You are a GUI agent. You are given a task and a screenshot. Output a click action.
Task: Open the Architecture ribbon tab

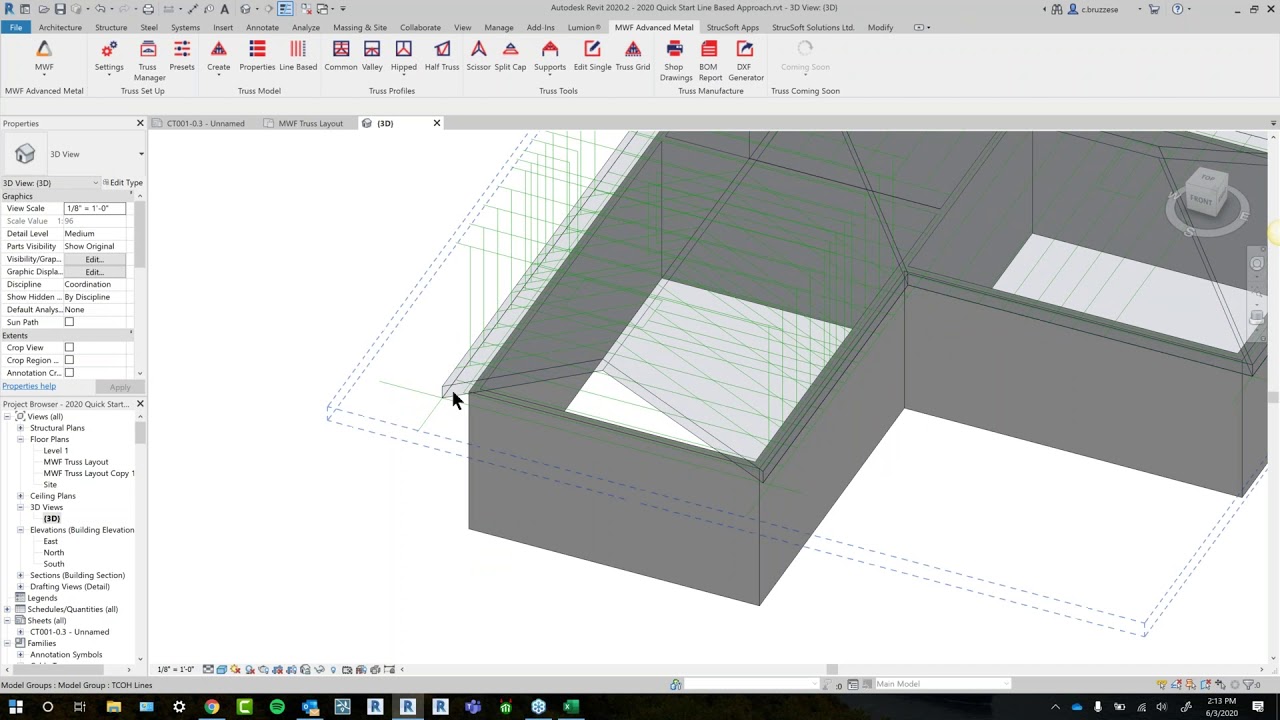(x=60, y=27)
